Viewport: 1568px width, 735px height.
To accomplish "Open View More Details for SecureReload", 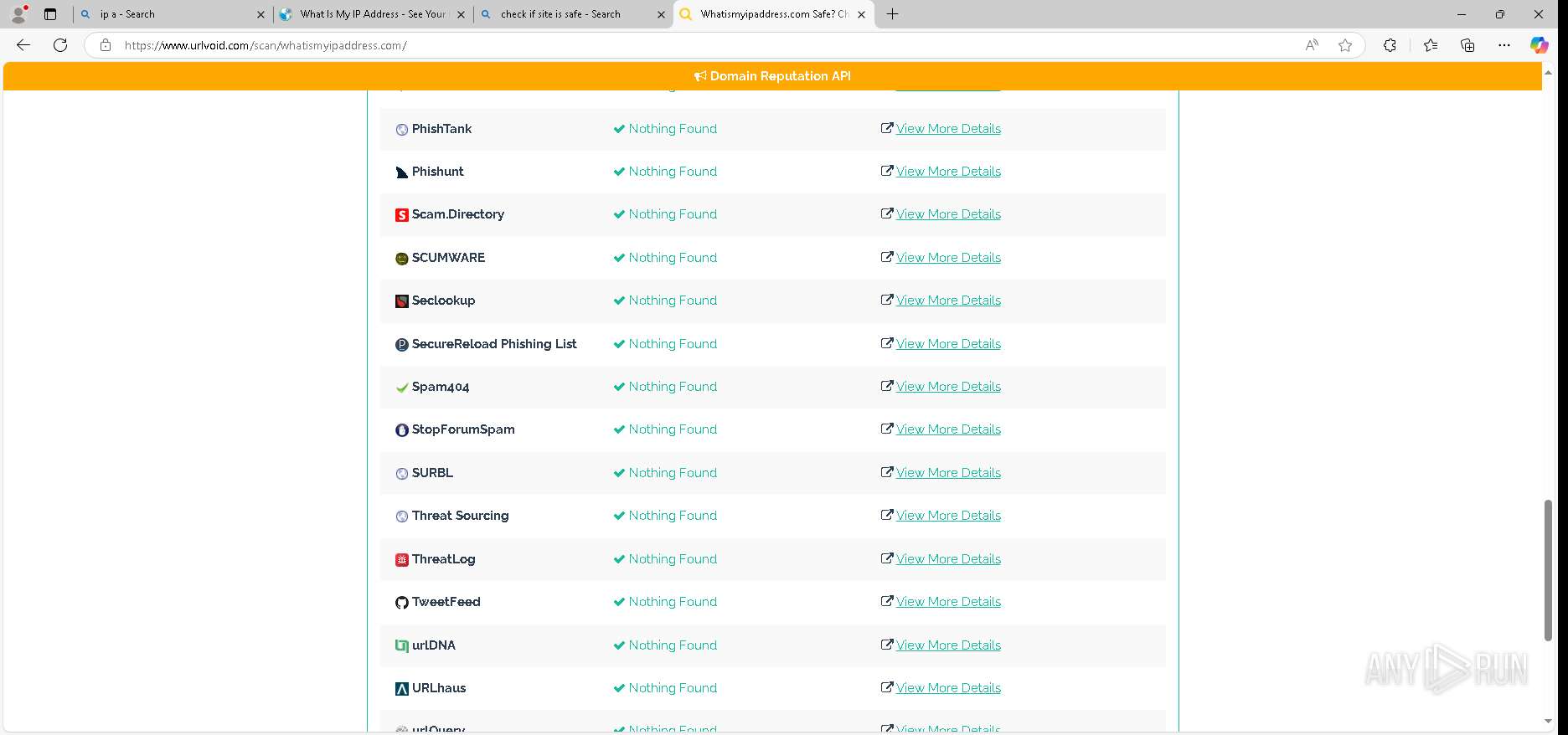I will pyautogui.click(x=948, y=344).
